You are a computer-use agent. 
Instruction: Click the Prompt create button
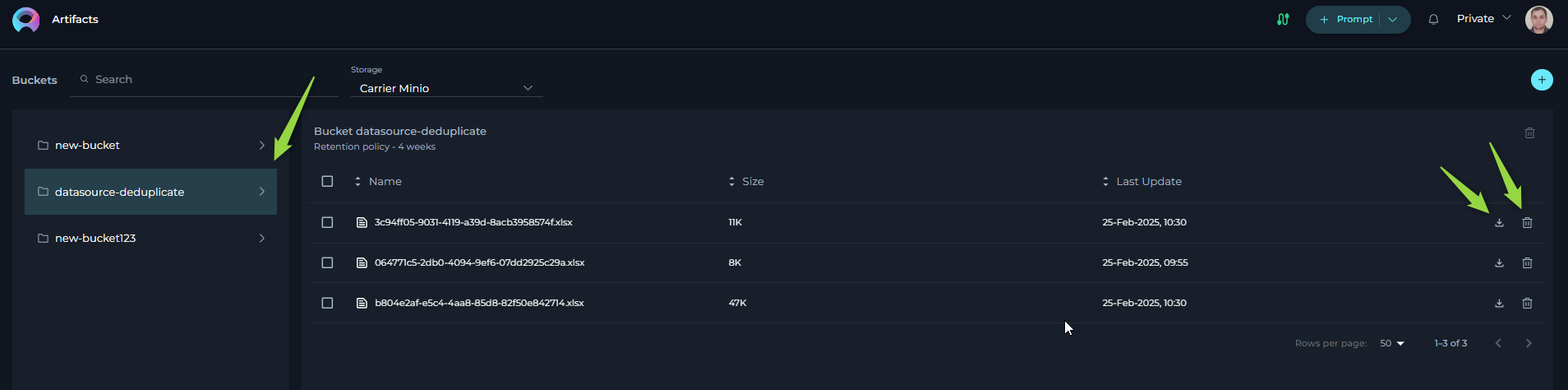coord(1345,20)
